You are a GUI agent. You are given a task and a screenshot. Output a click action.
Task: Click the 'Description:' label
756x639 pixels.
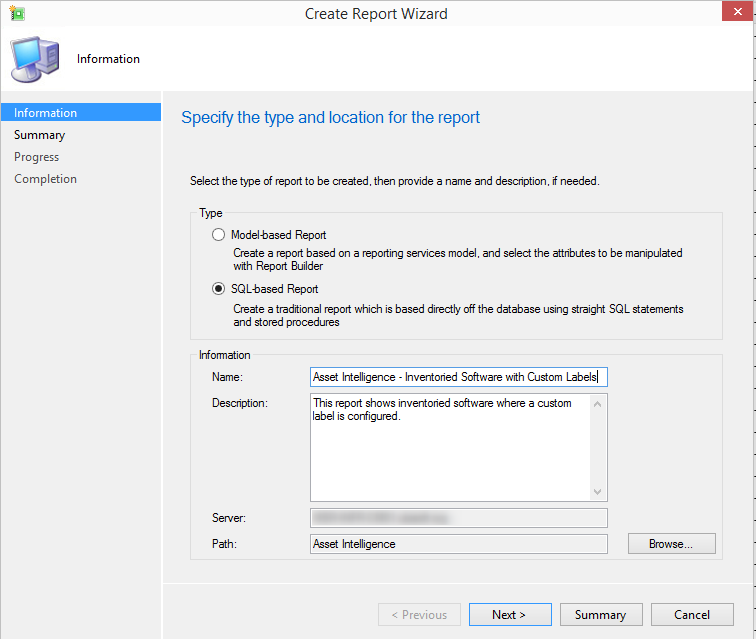click(240, 403)
